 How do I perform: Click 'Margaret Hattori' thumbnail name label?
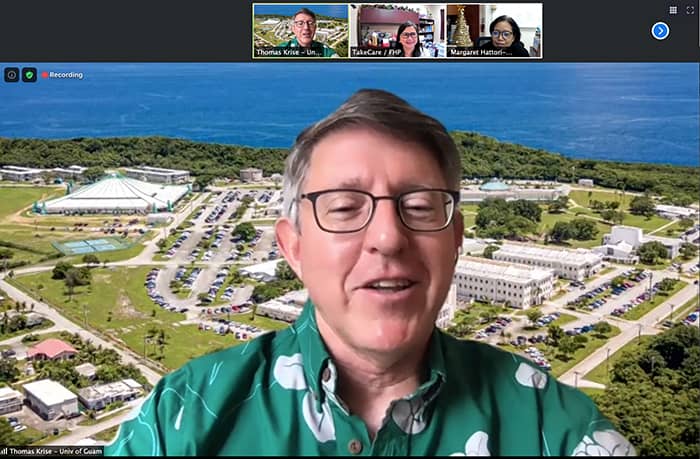pos(481,52)
